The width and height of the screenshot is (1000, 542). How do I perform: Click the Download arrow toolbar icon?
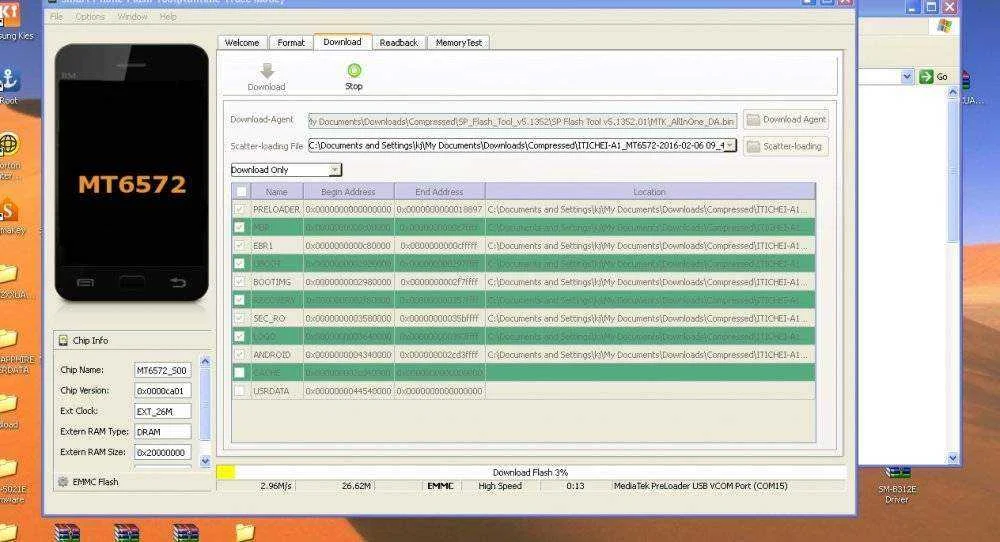click(267, 71)
